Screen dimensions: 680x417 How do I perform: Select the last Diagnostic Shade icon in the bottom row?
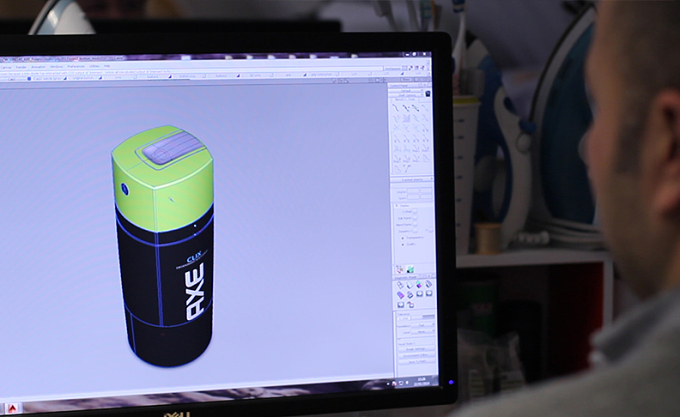(x=411, y=305)
